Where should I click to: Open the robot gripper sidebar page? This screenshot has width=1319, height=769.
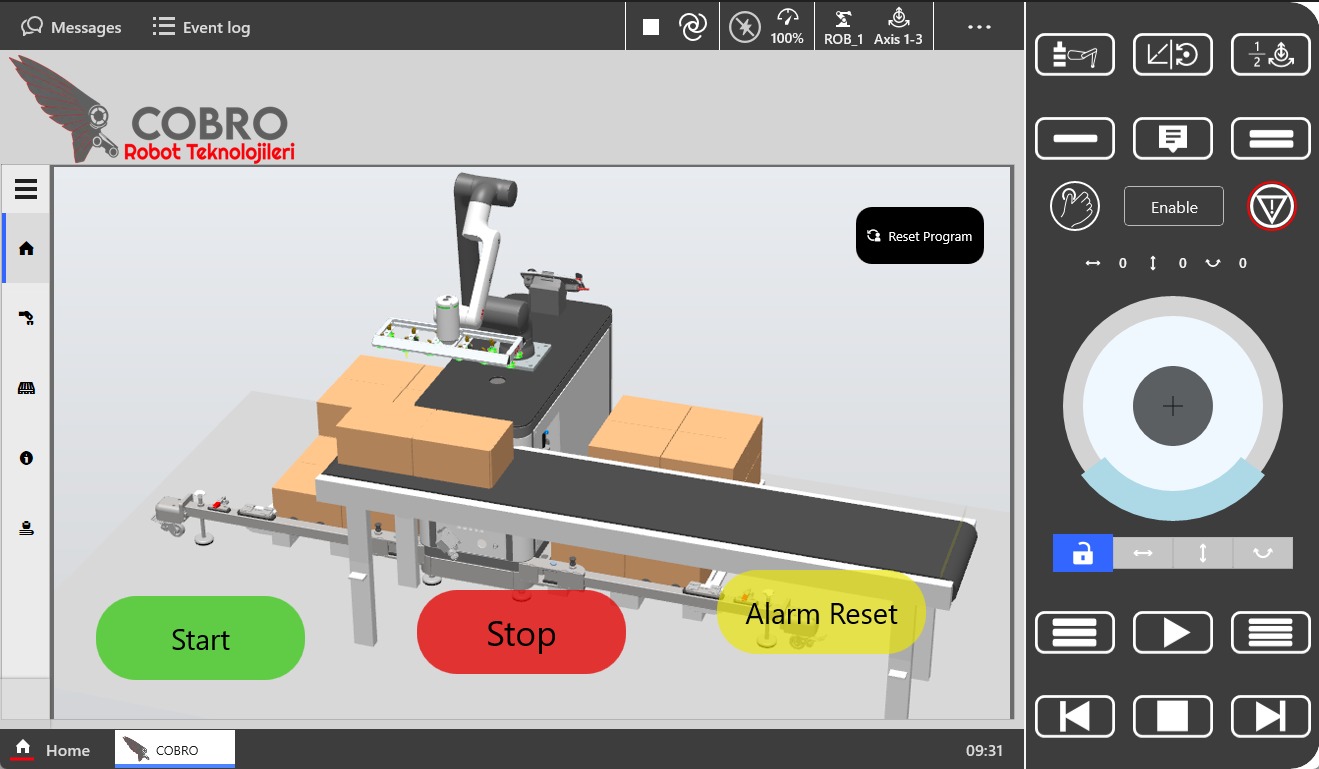click(27, 318)
